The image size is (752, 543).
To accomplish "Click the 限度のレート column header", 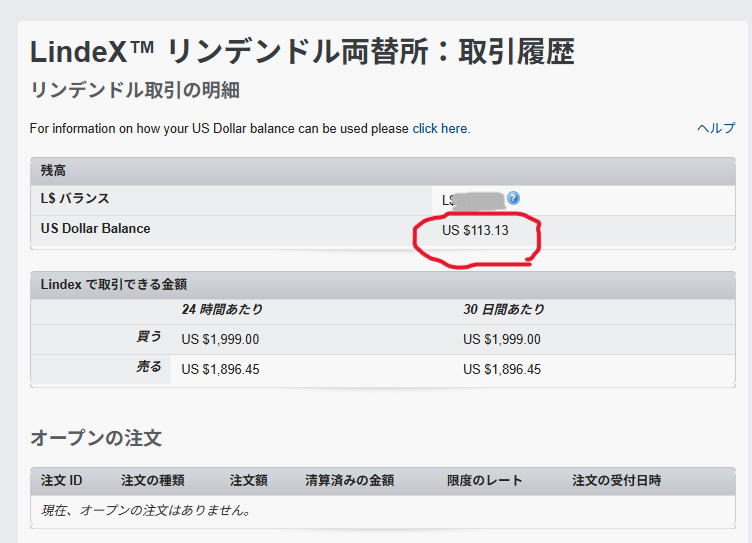I will 484,481.
